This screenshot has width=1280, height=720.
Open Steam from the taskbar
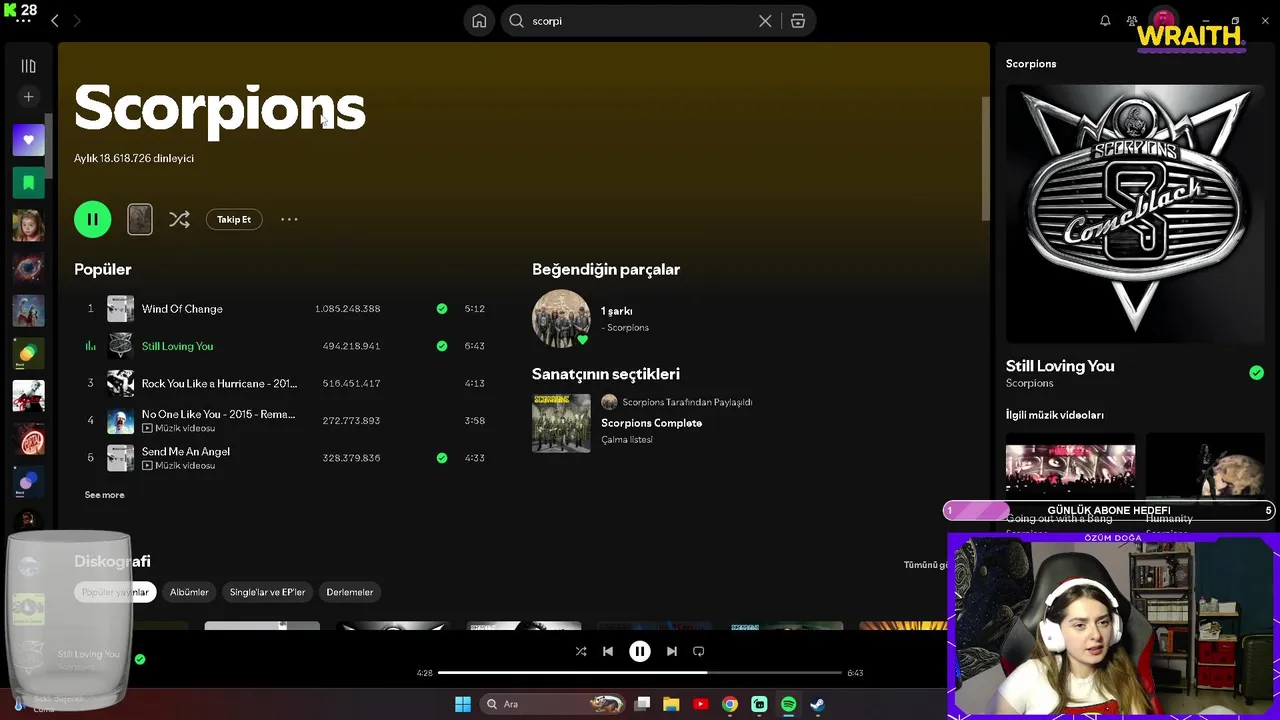point(817,704)
